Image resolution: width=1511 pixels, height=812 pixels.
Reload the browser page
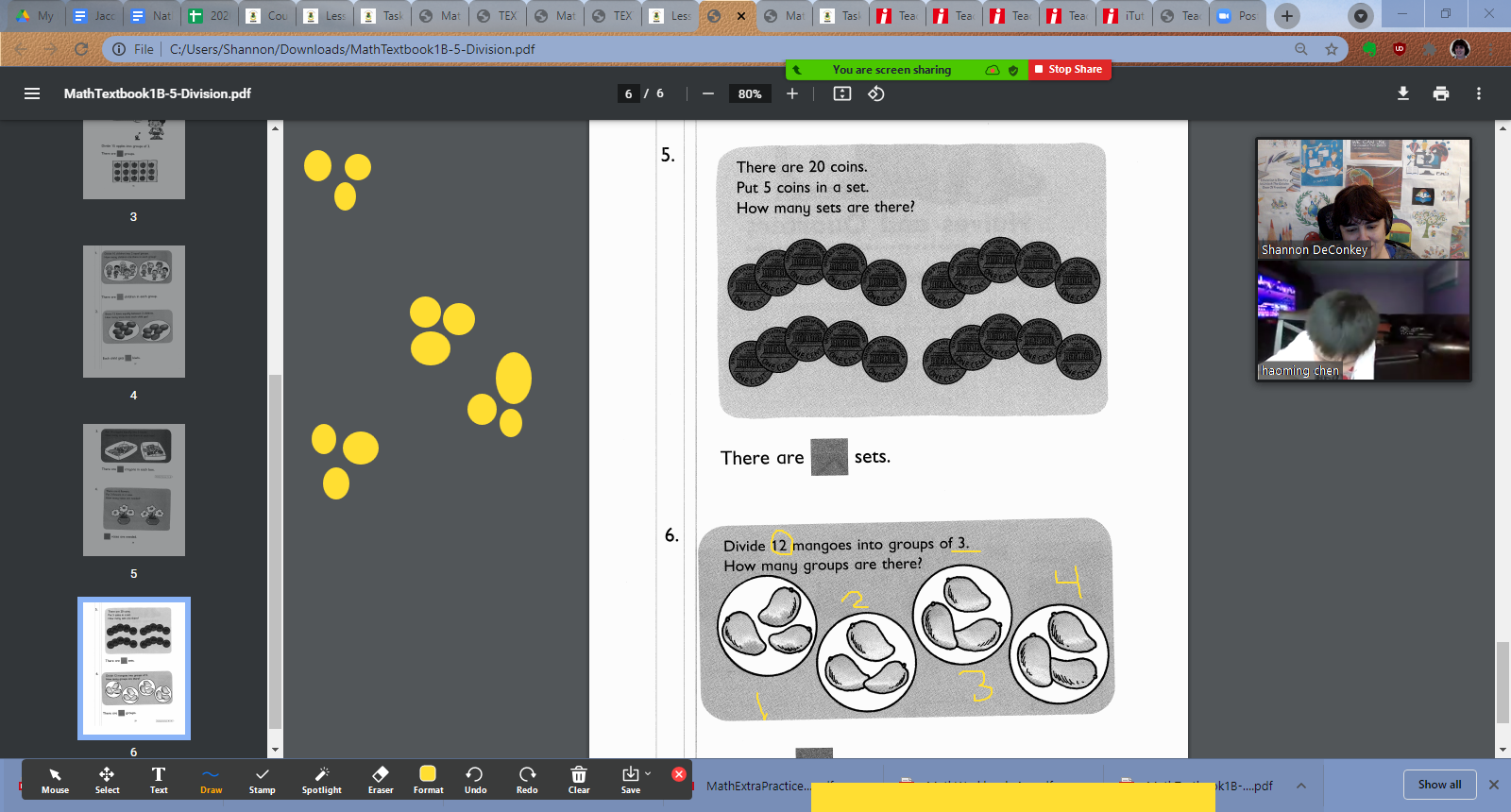tap(81, 49)
